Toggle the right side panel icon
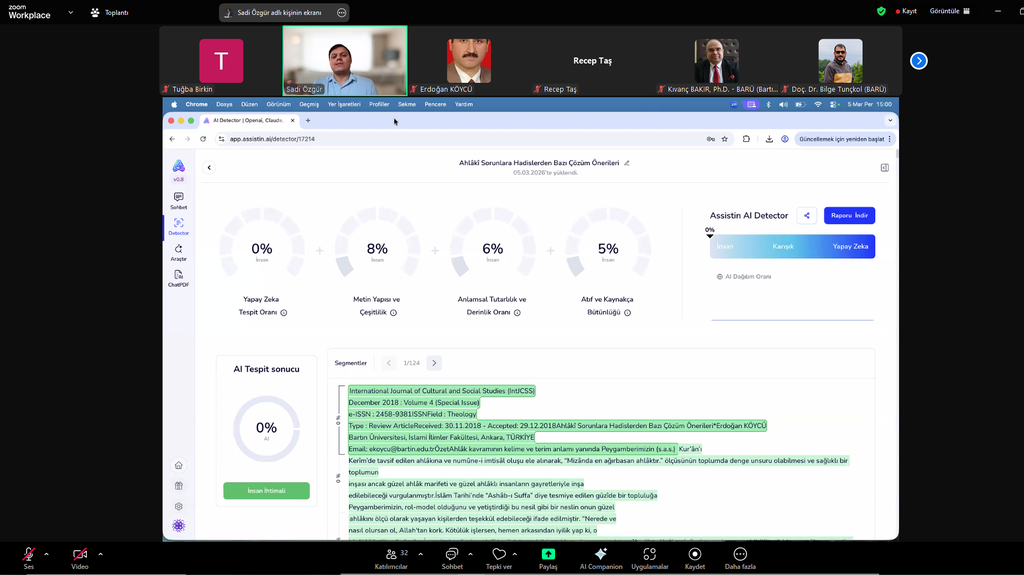Viewport: 1024px width, 575px height. pos(884,168)
